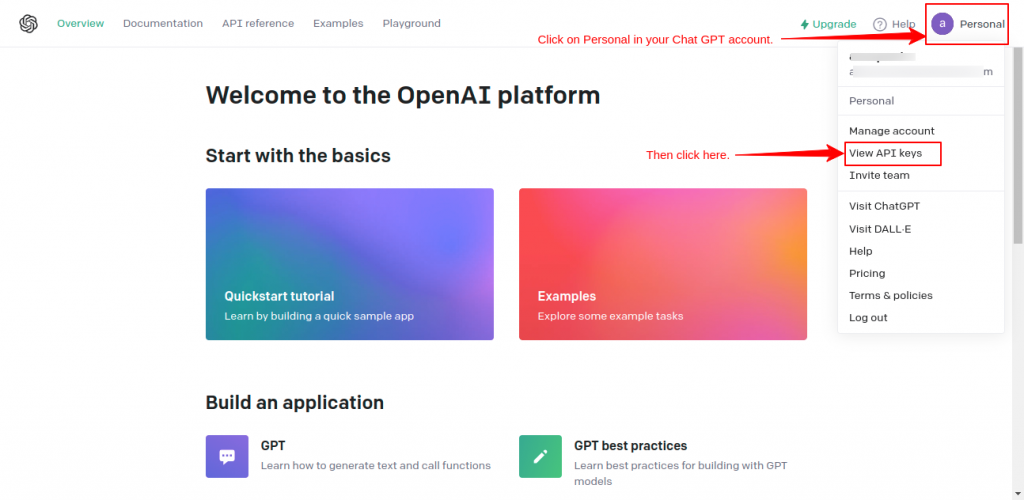1024x500 pixels.
Task: Click the OpenAI logo icon
Action: coord(28,23)
